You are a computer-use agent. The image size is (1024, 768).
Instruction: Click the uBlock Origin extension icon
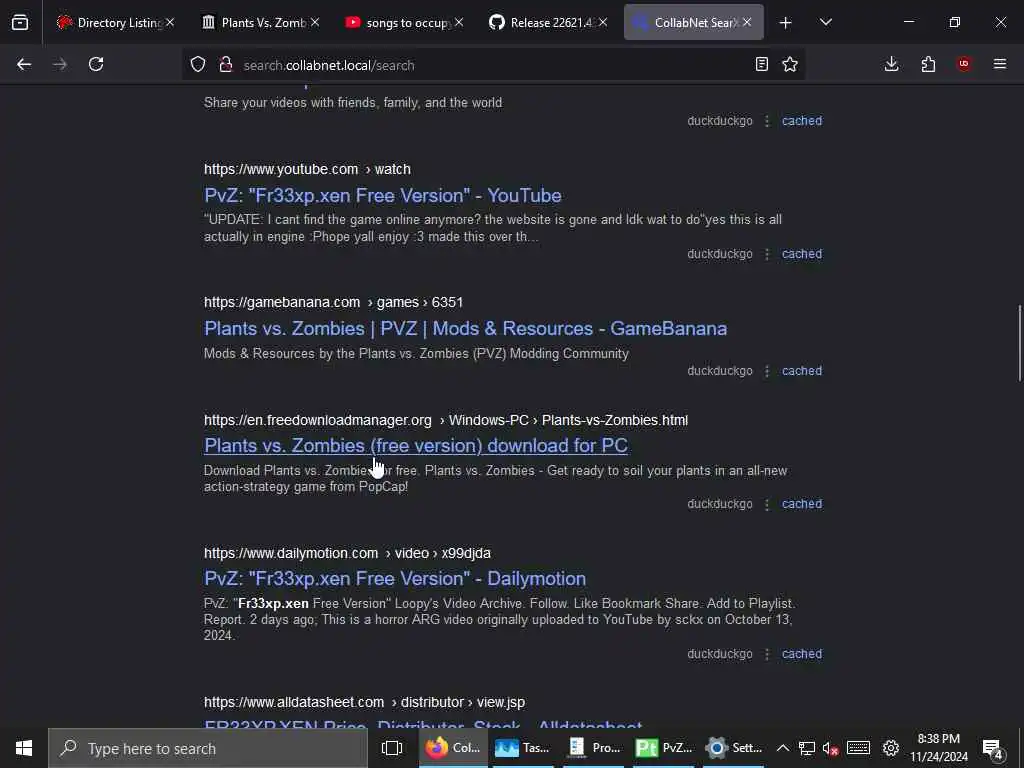coord(964,64)
